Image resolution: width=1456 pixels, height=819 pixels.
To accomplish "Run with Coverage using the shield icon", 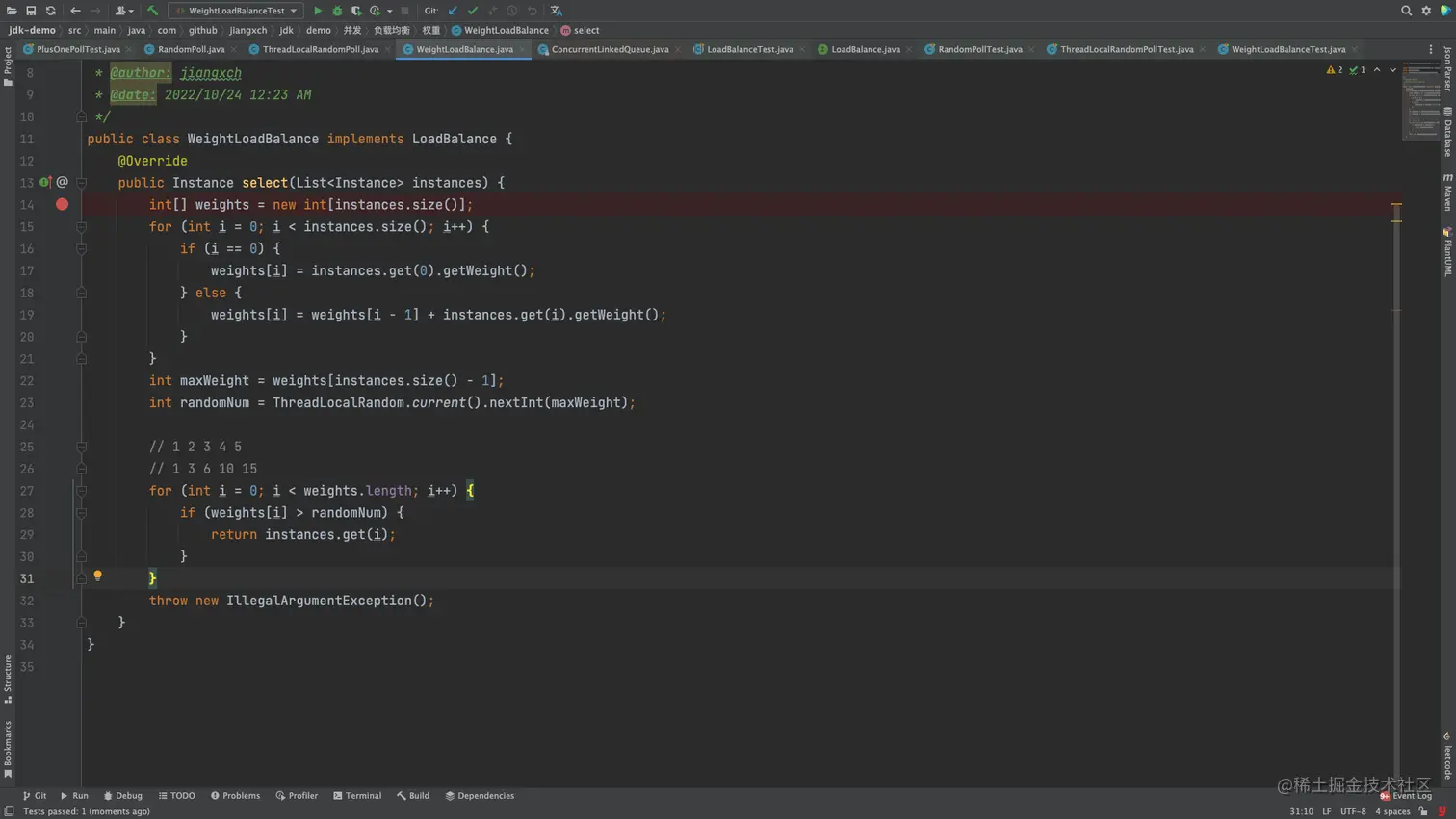I will coord(356,11).
